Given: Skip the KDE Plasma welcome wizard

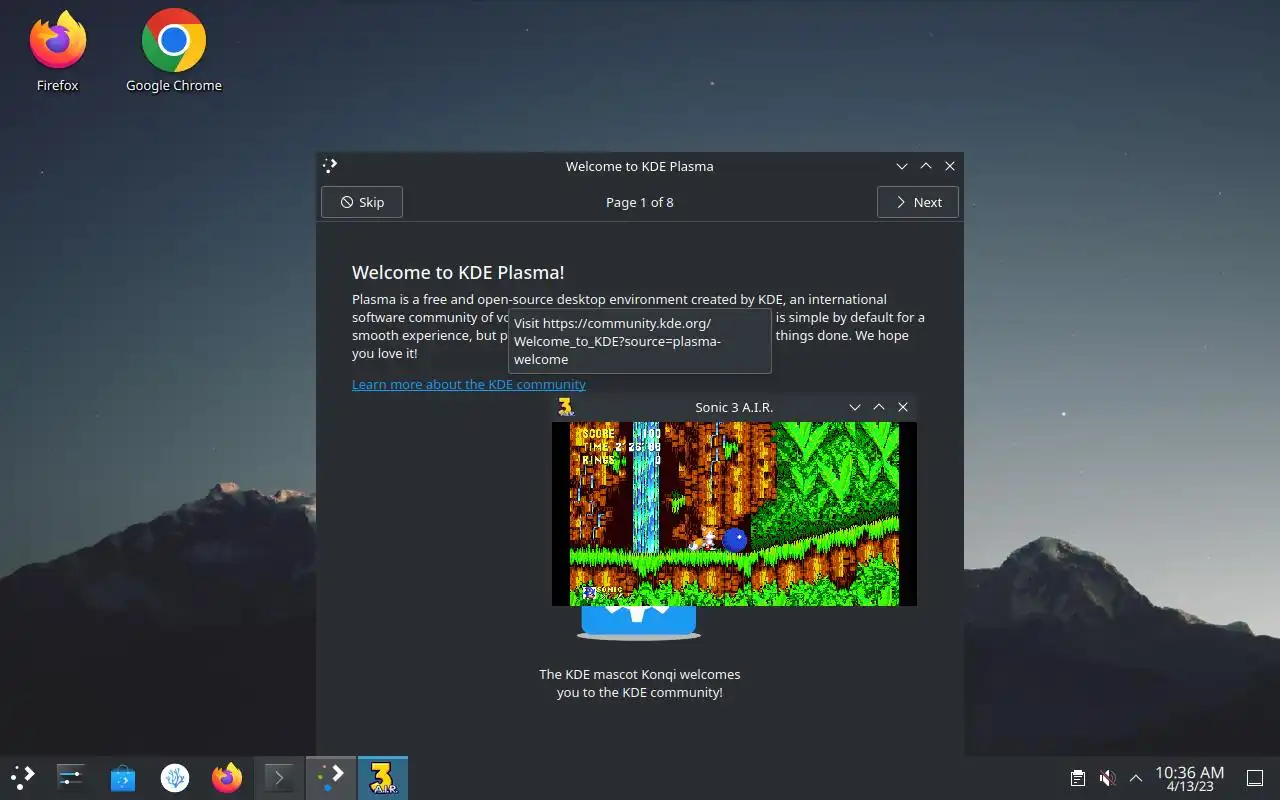Looking at the screenshot, I should pos(362,202).
